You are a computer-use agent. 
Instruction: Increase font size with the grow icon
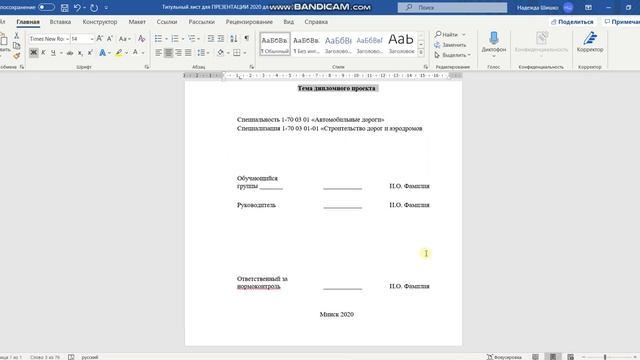(x=100, y=39)
